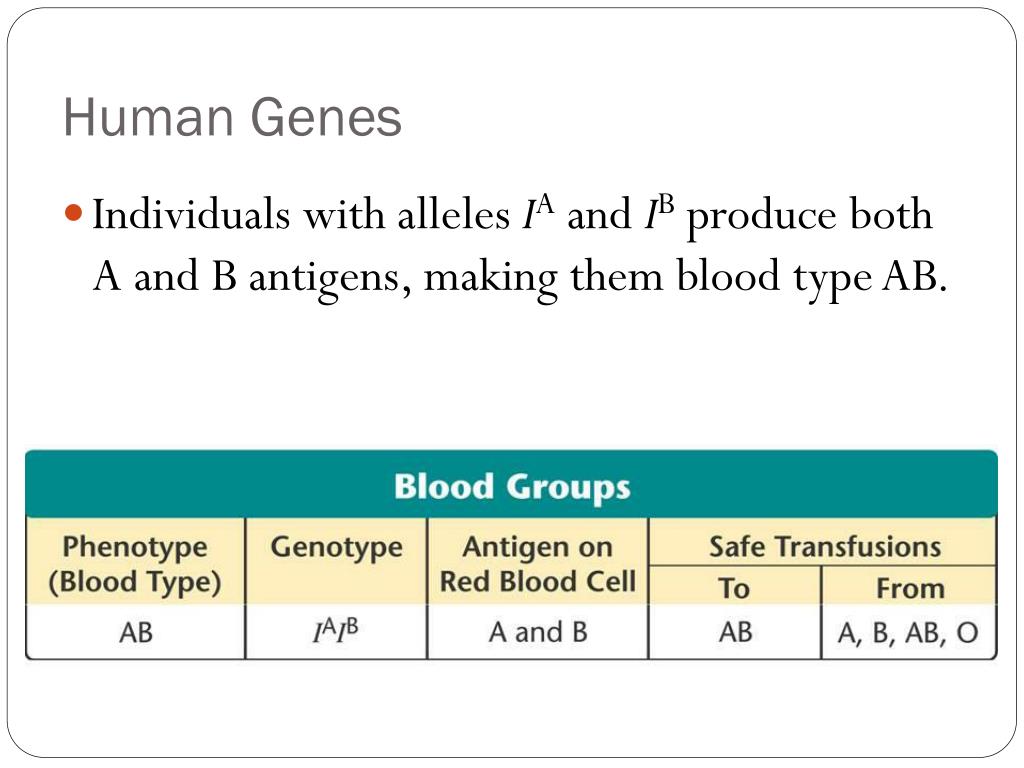Click the Phenotype (Blood Type) column header
The width and height of the screenshot is (1024, 768).
pos(135,564)
